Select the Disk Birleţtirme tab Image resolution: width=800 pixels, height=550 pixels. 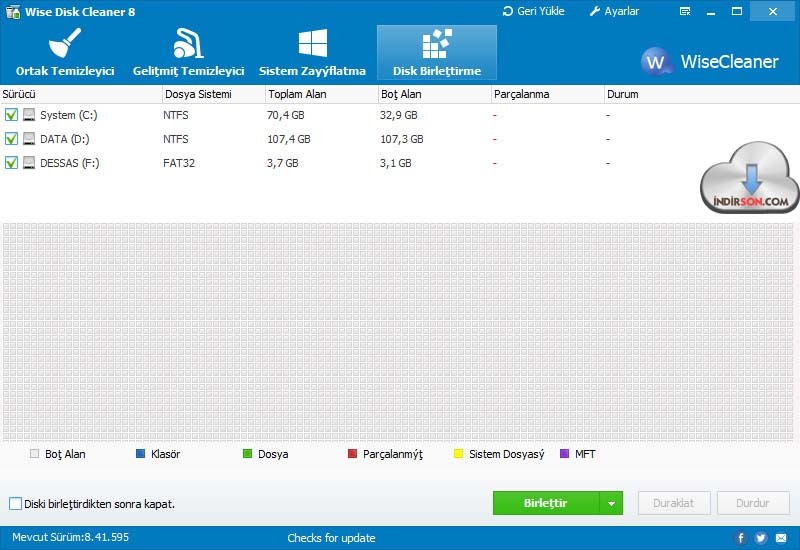437,53
